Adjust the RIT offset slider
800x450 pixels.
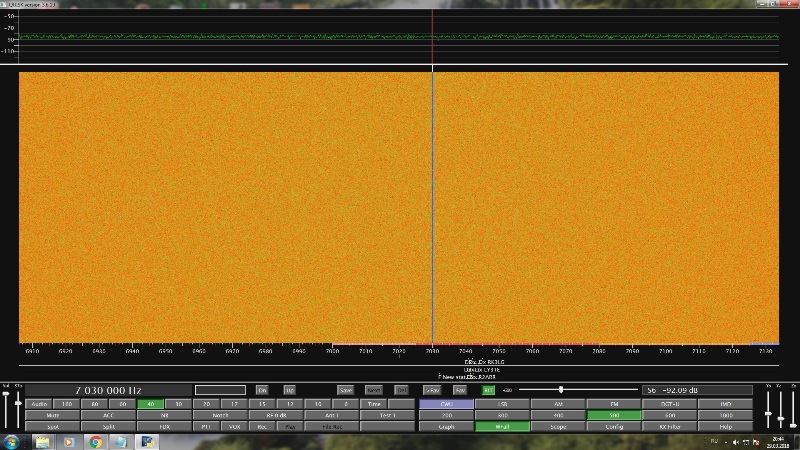(x=561, y=390)
